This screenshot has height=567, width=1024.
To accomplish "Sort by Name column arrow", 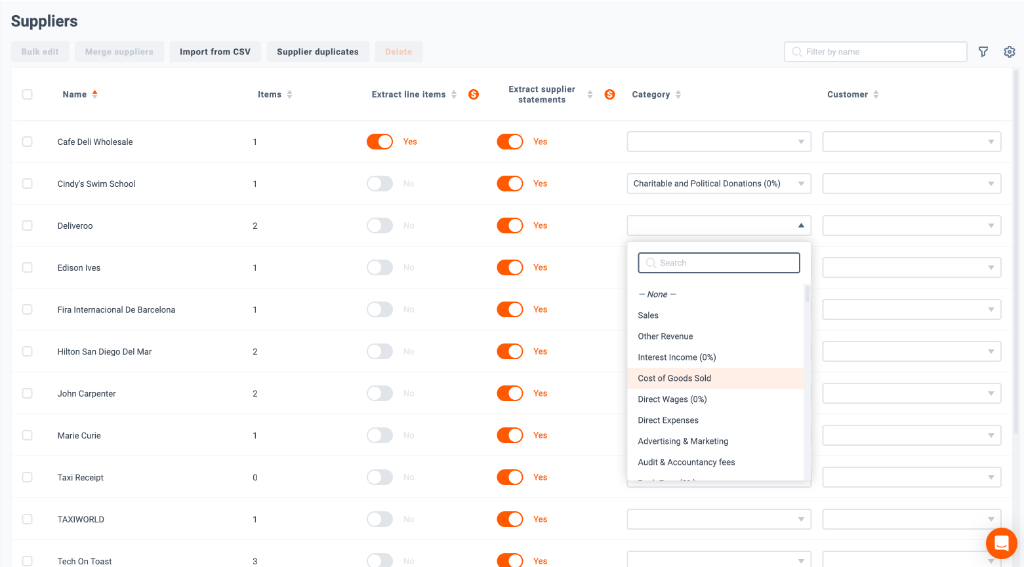I will [x=95, y=95].
